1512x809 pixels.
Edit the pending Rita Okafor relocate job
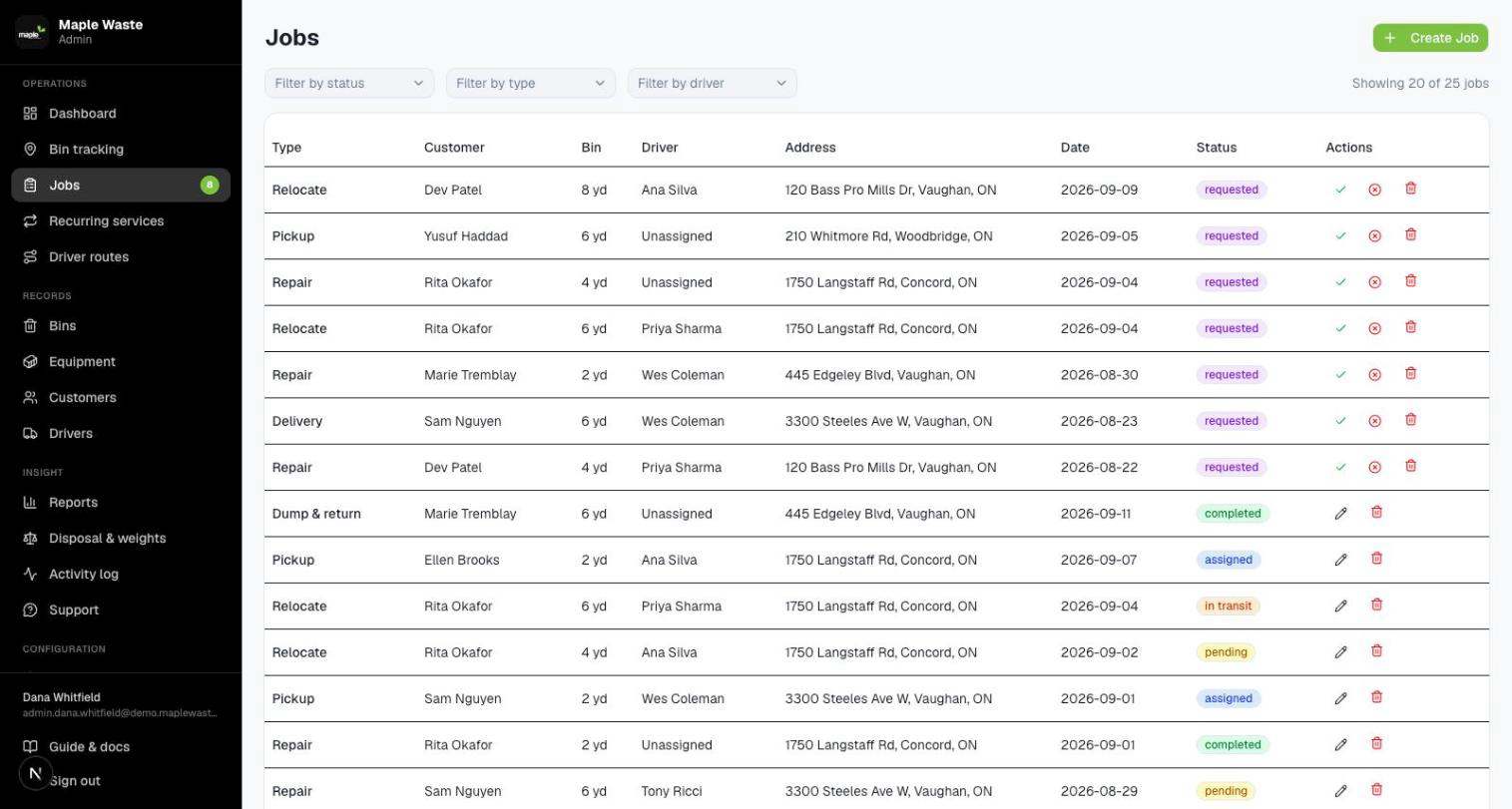click(x=1340, y=652)
